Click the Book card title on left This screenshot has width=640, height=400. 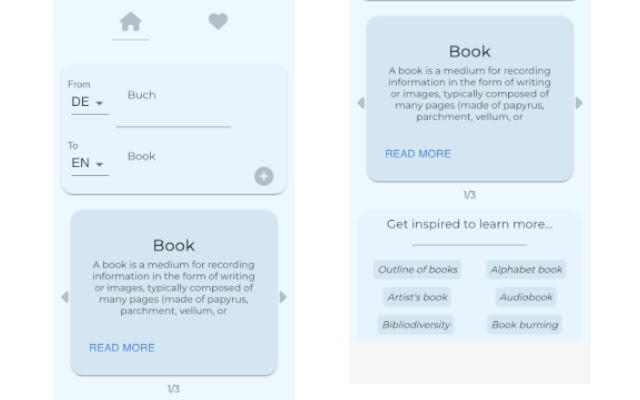pos(173,245)
